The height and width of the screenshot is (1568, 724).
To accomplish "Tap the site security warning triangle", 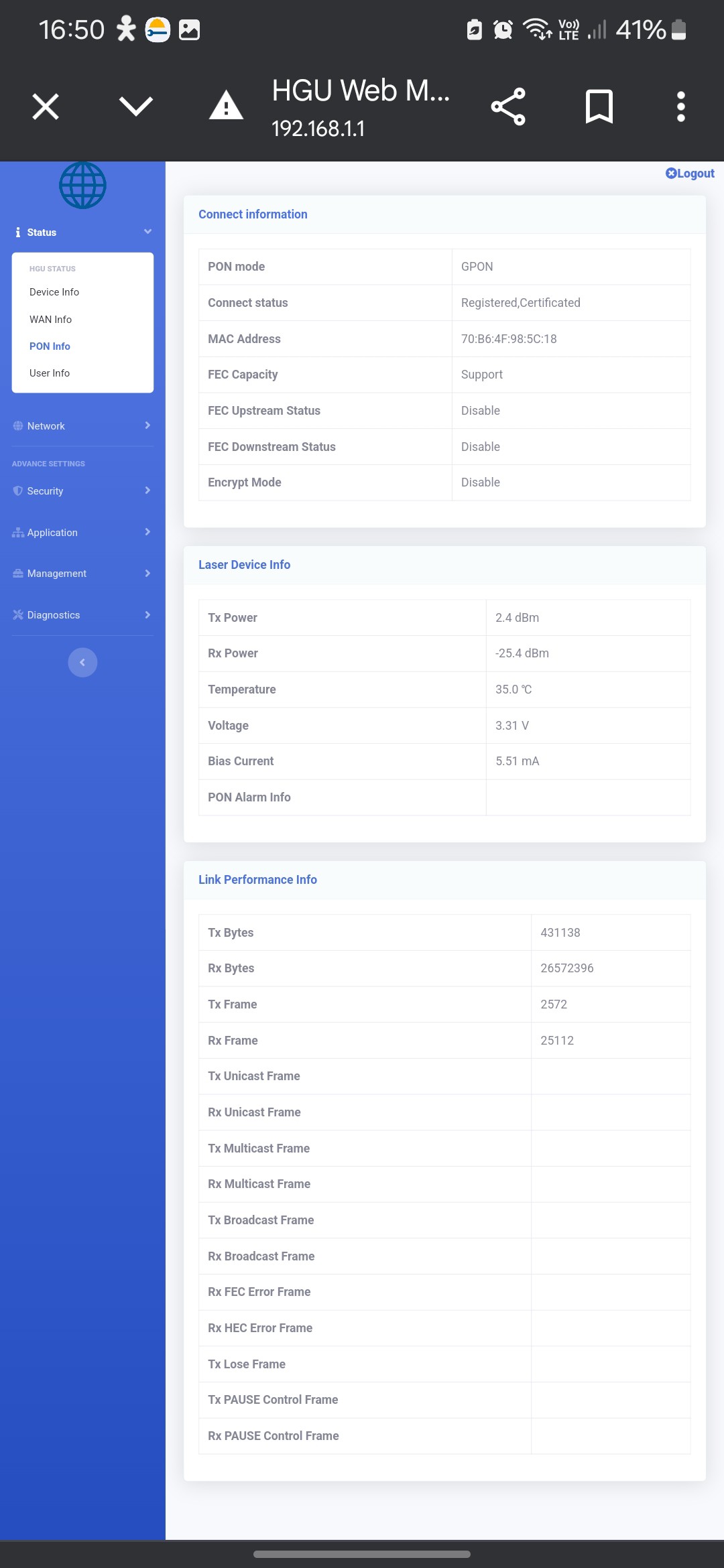I will [226, 106].
